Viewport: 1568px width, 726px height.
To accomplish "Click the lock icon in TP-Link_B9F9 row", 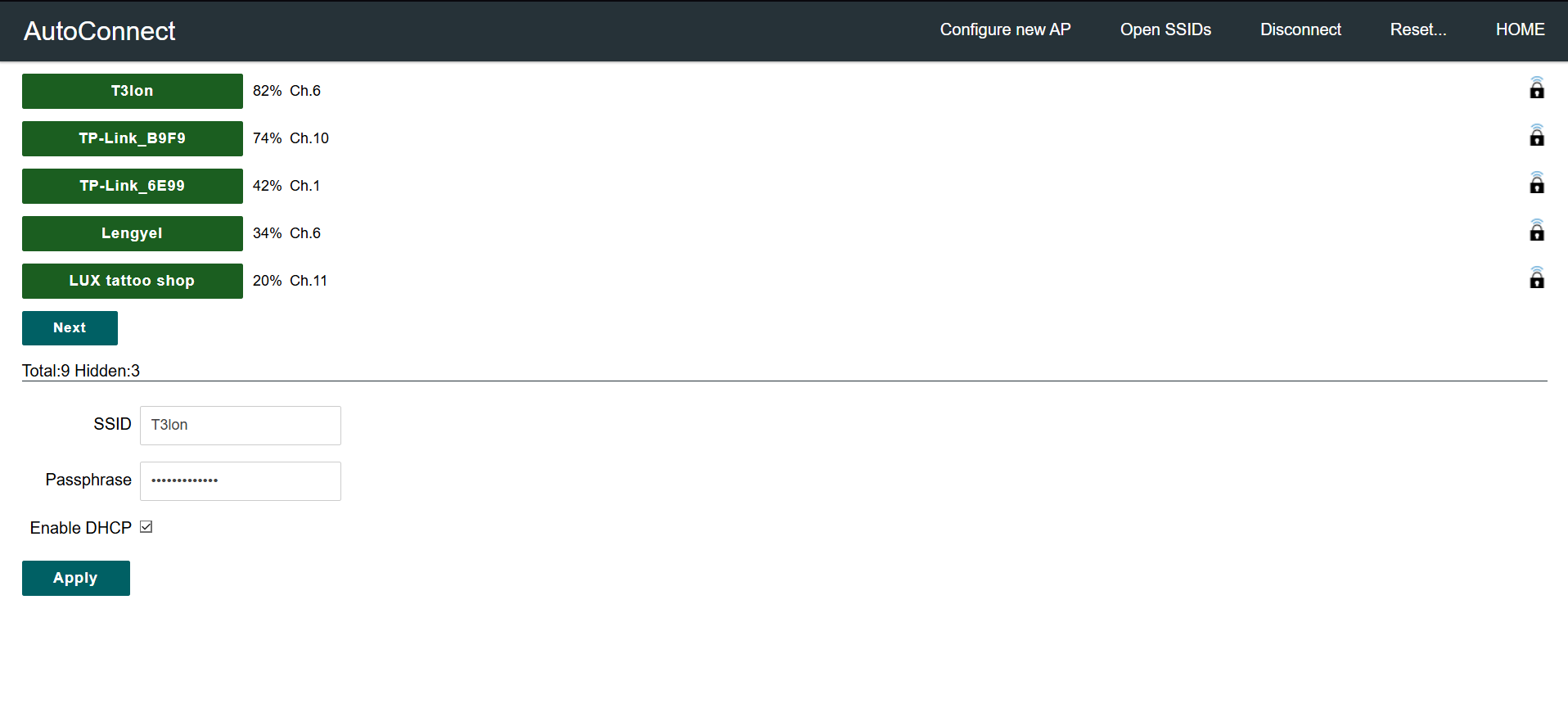I will 1537,136.
